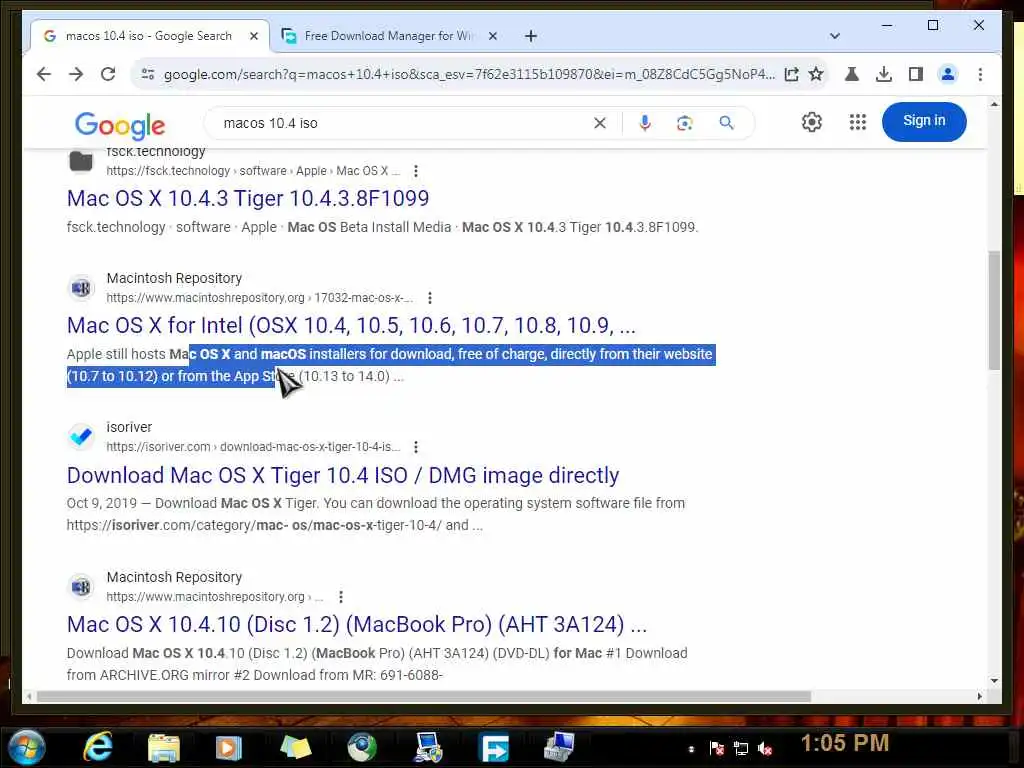Go to Google home via logo
1024x768 pixels.
point(120,125)
